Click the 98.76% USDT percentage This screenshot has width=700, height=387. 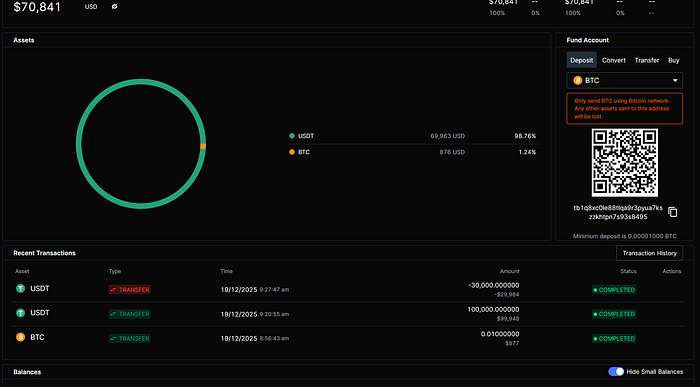[525, 136]
